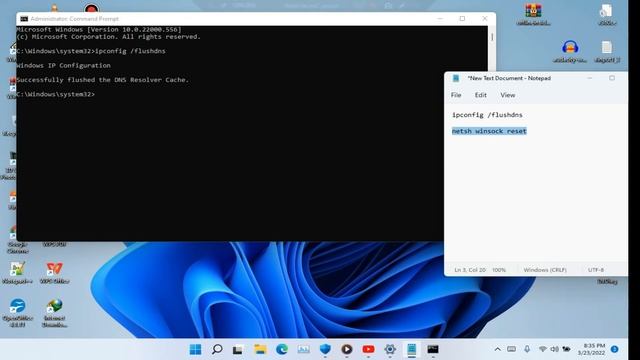Open the round media player icon on taskbar
Image resolution: width=640 pixels, height=360 pixels.
[347, 349]
